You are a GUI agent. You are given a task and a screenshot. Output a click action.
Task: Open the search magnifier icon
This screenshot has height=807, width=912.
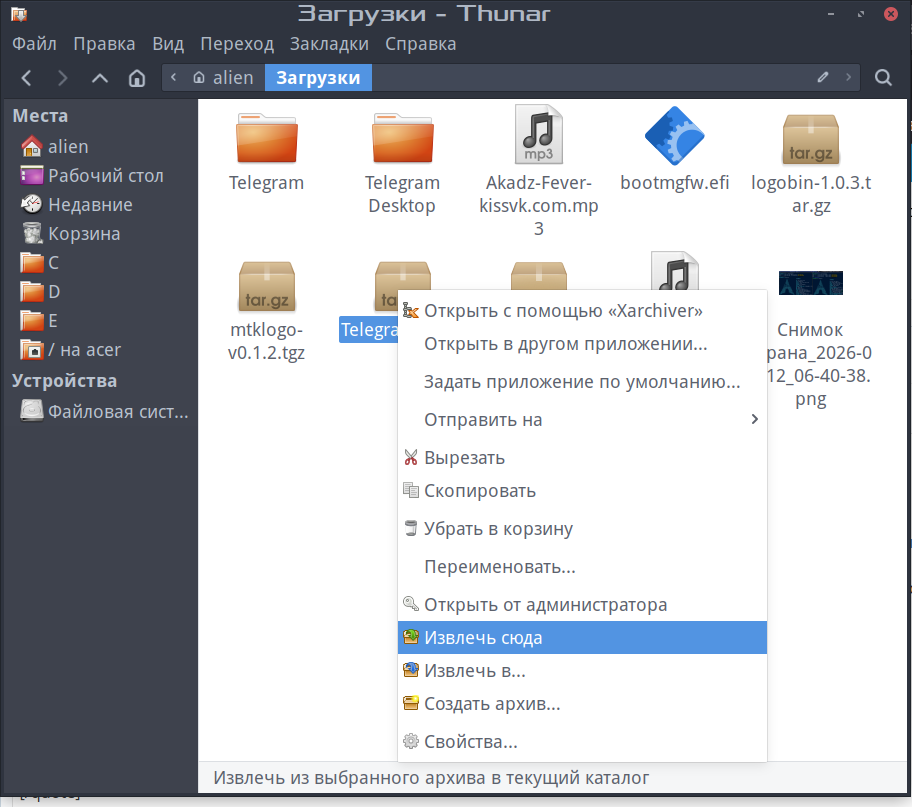coord(883,78)
